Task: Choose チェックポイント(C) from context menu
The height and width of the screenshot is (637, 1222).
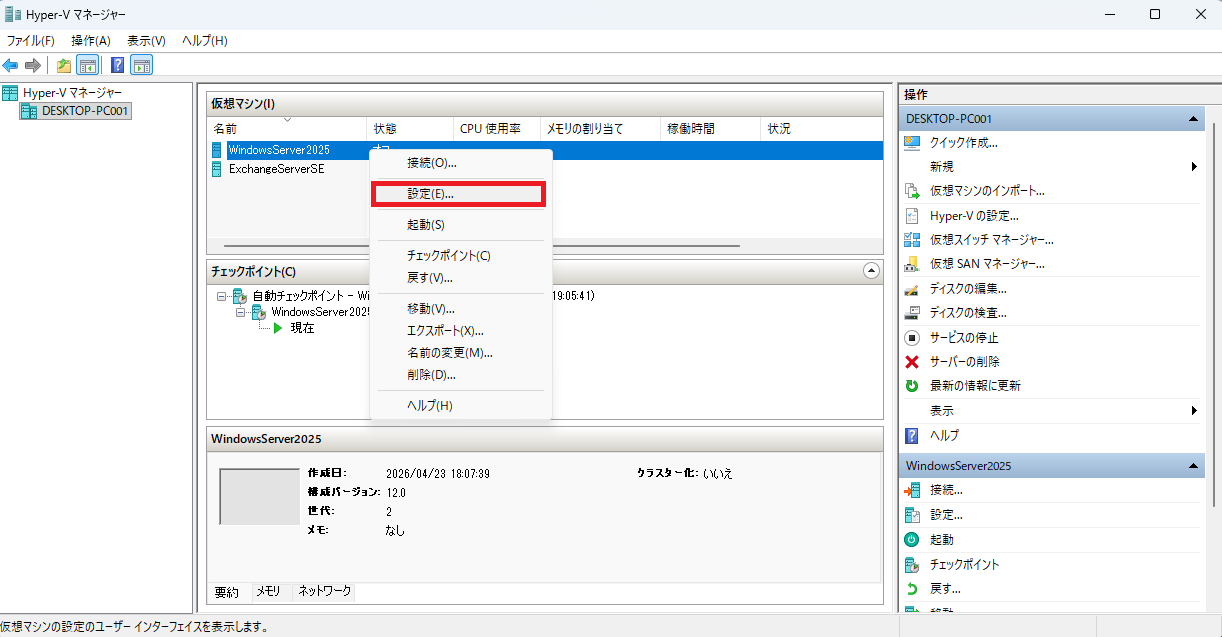Action: (461, 256)
